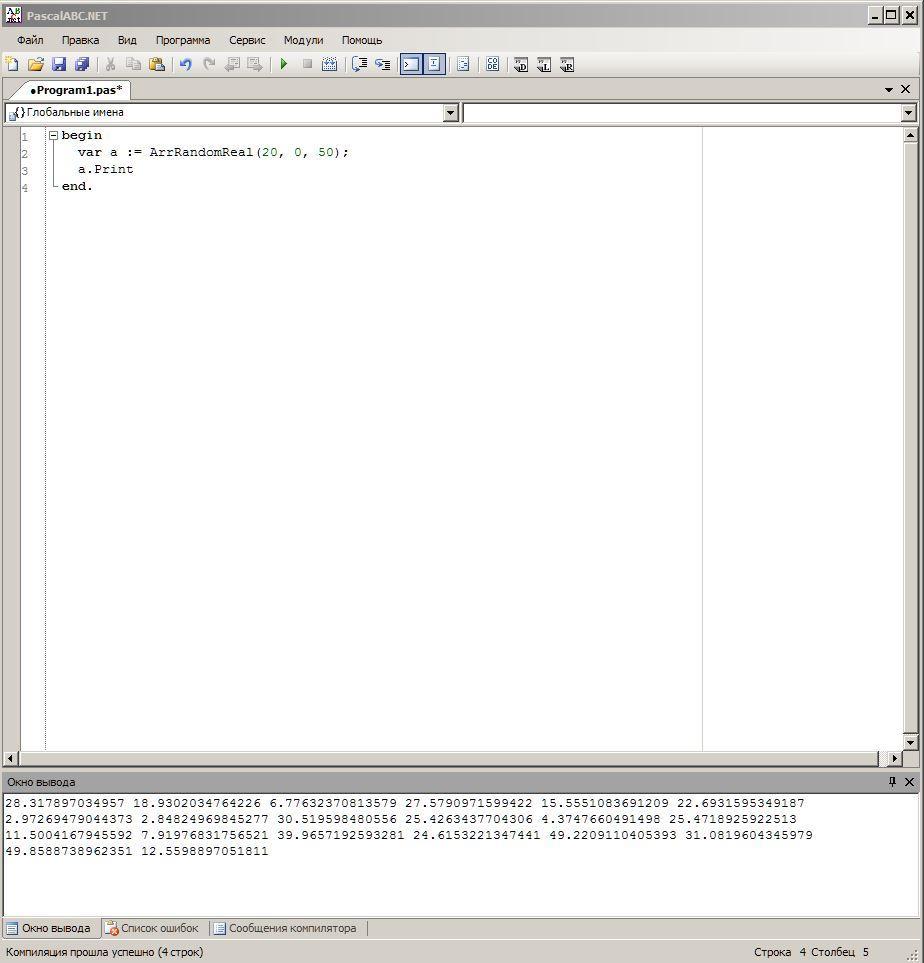The image size is (924, 963).
Task: Switch to Сообщения компилятора tab
Action: click(x=286, y=928)
